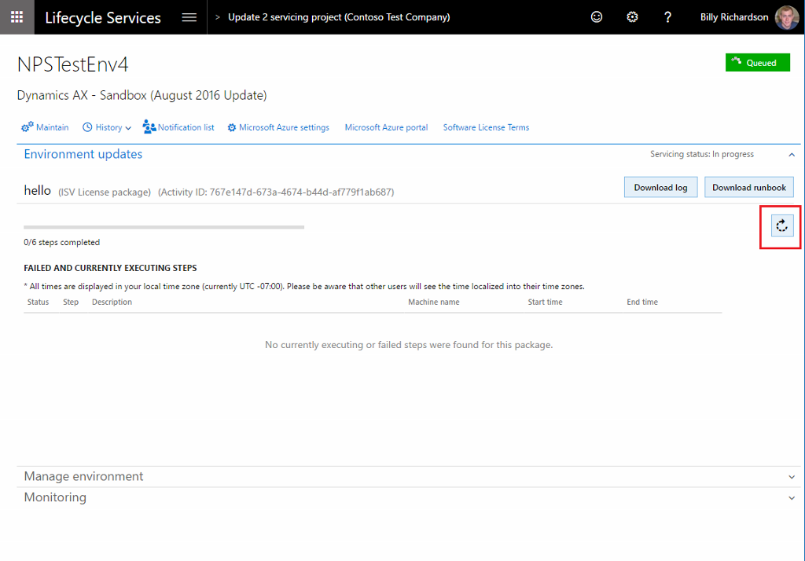Open the Notification list

pos(179,127)
